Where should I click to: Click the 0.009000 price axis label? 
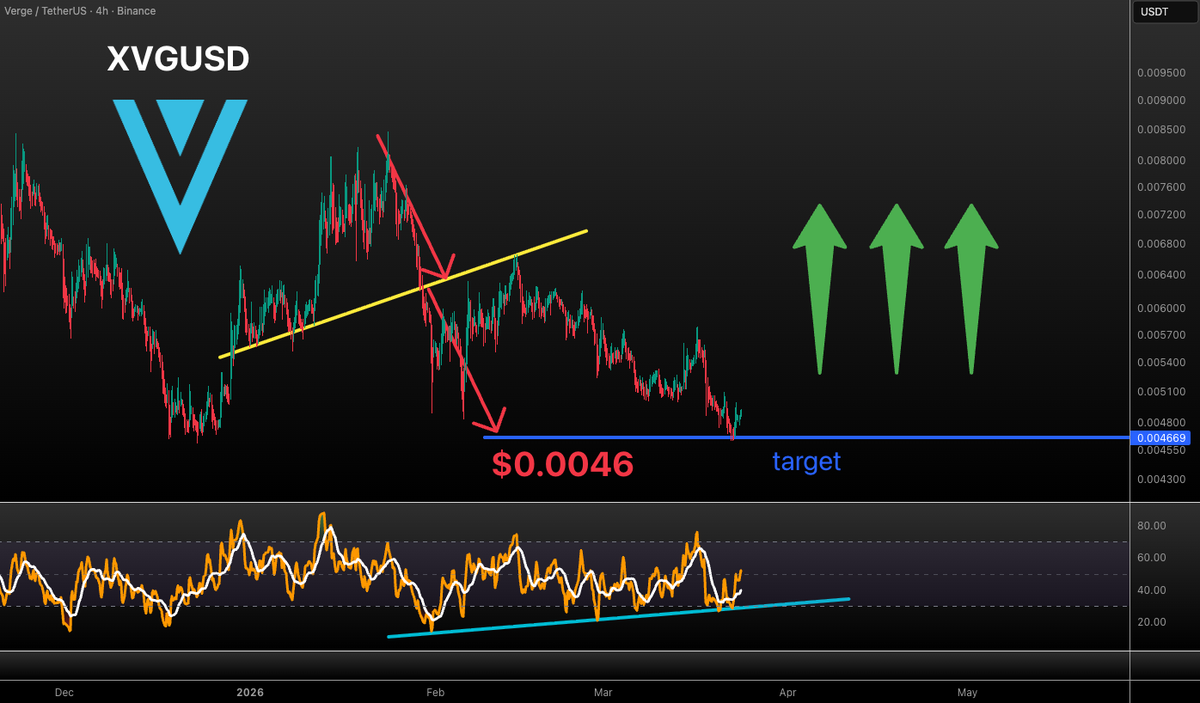[x=1162, y=101]
